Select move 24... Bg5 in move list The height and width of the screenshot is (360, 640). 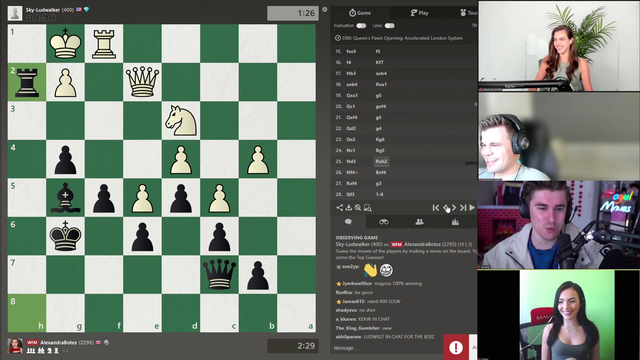(380, 150)
